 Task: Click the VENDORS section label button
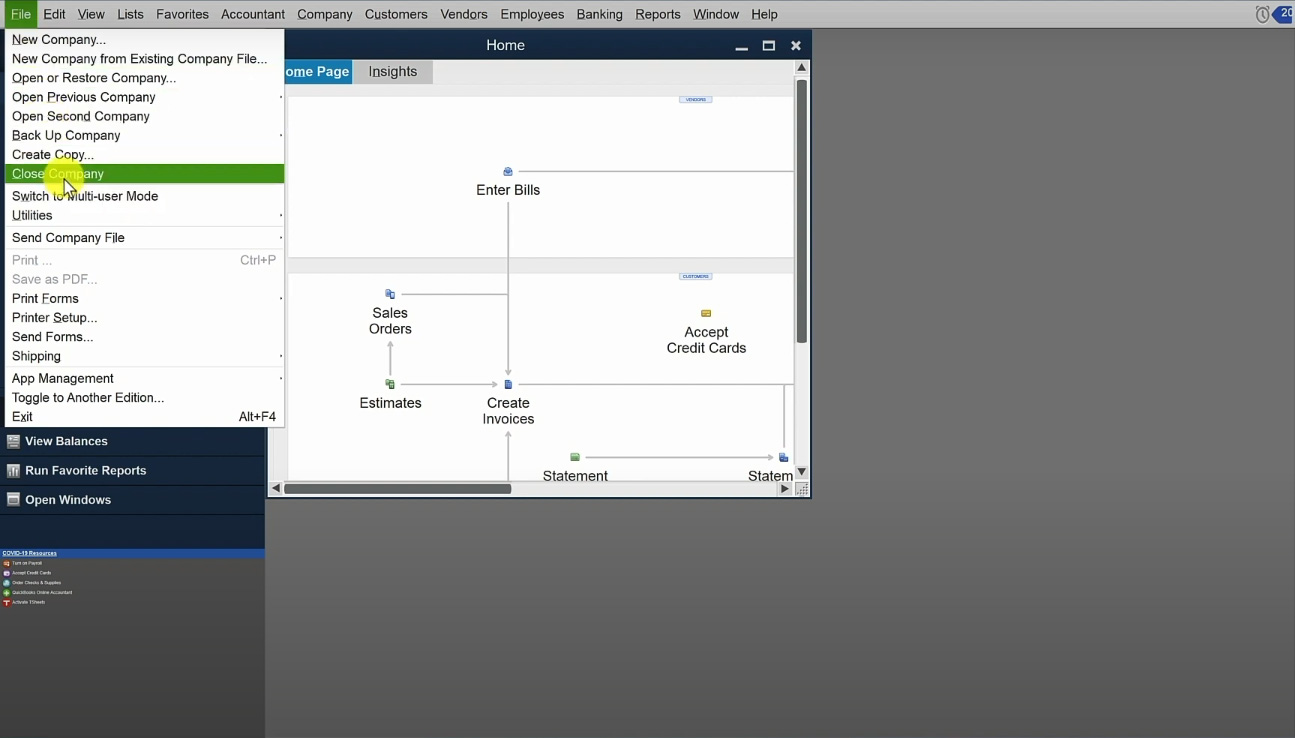point(696,100)
